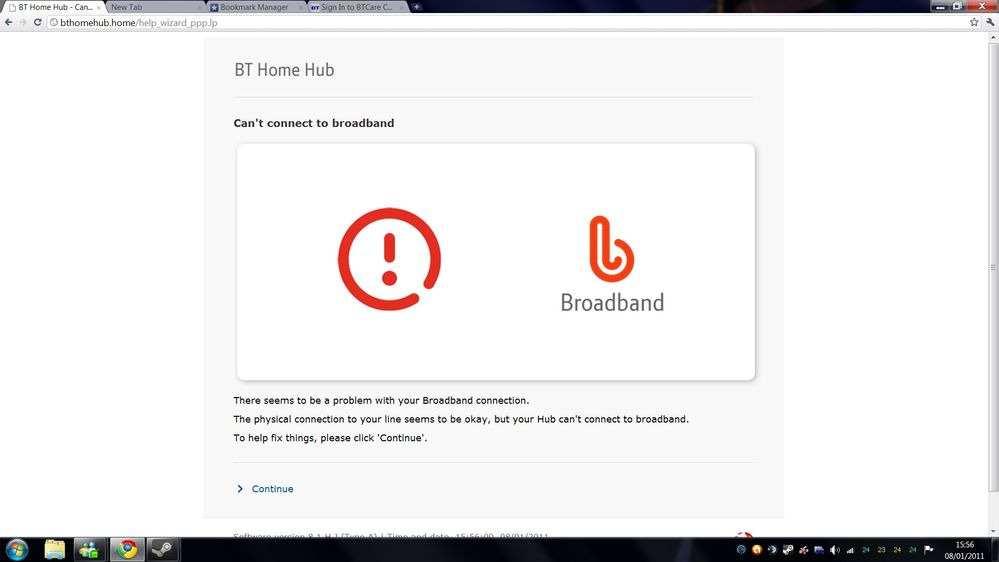This screenshot has width=999, height=562.
Task: Open the Windows Start menu
Action: coord(17,549)
